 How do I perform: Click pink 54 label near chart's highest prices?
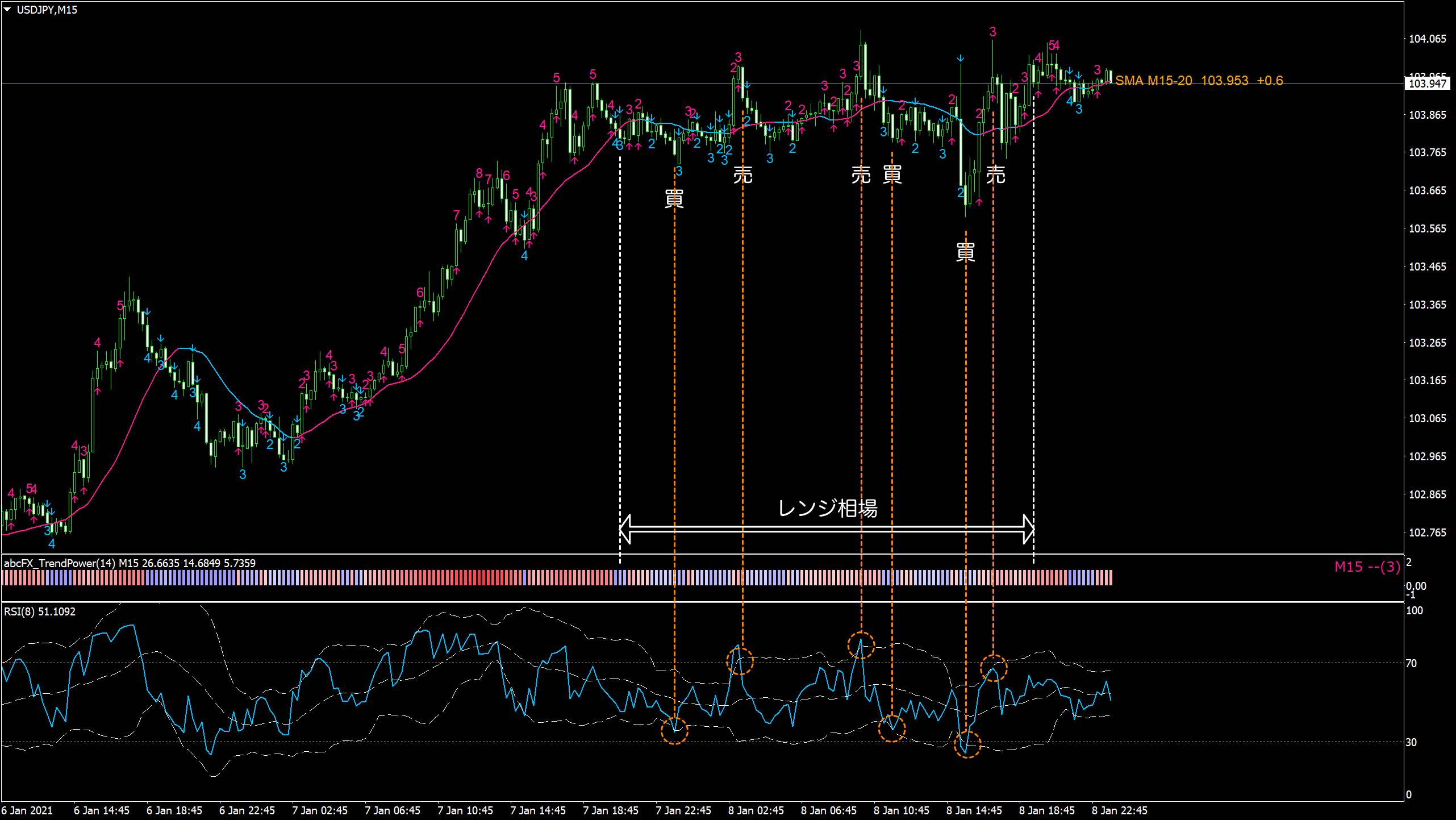[x=1054, y=45]
